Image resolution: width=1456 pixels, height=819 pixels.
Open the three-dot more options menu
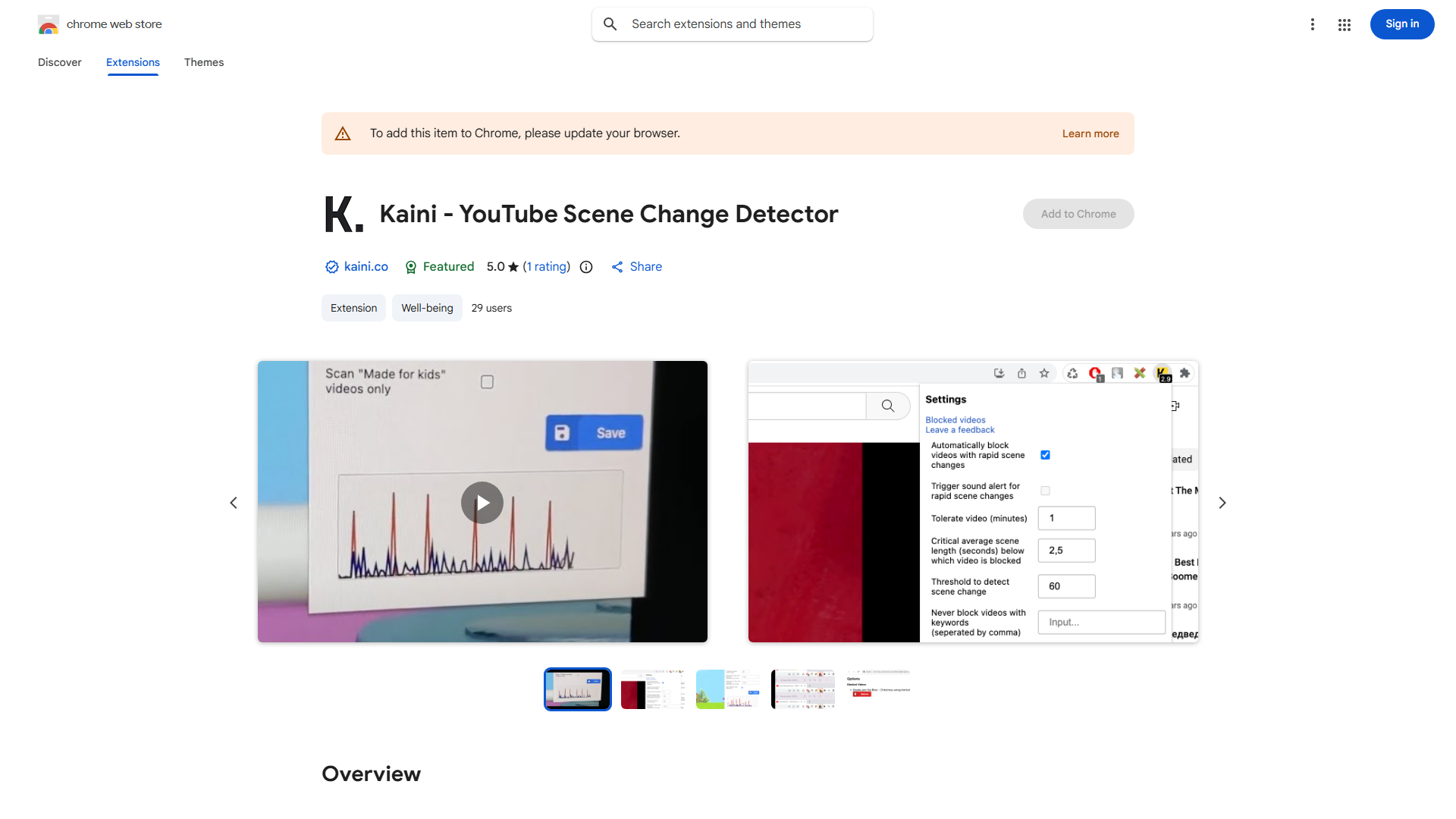(1312, 24)
